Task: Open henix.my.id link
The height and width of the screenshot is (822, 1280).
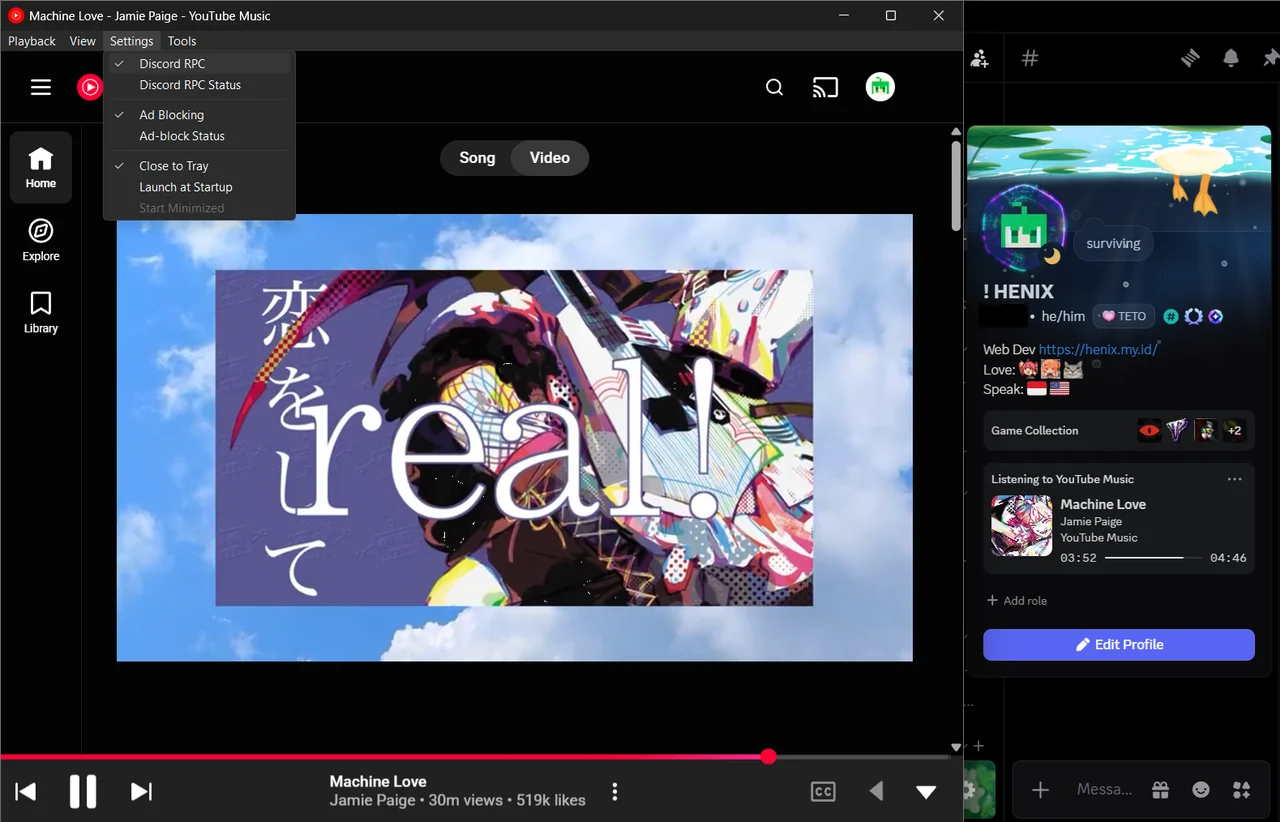Action: pyautogui.click(x=1098, y=349)
